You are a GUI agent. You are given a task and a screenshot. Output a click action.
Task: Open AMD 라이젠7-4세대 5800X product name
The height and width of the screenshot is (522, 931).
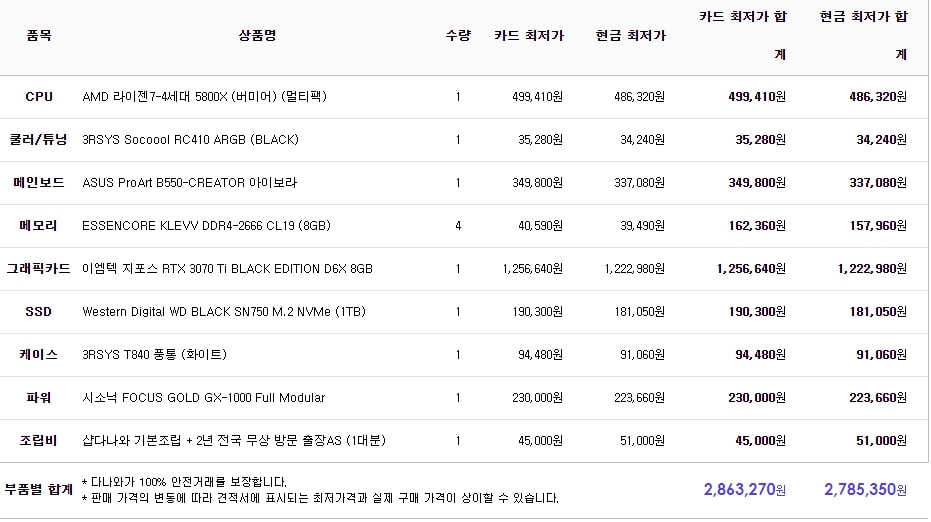[204, 96]
